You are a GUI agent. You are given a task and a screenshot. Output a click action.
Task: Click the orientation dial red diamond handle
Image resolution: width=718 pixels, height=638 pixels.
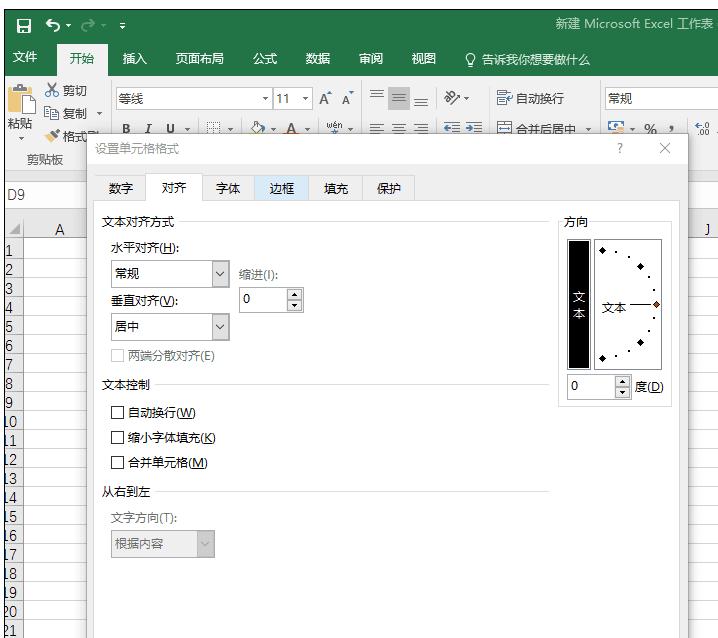coord(656,305)
